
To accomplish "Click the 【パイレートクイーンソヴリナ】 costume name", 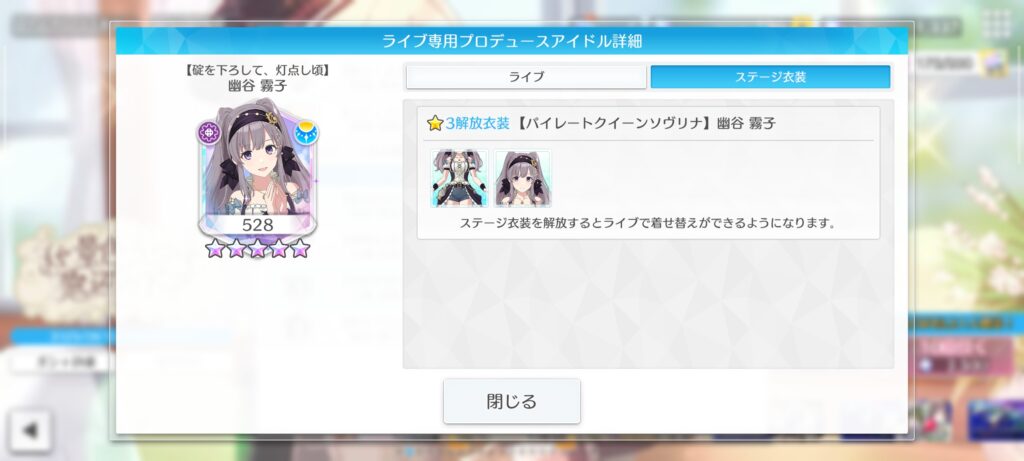I will [613, 123].
